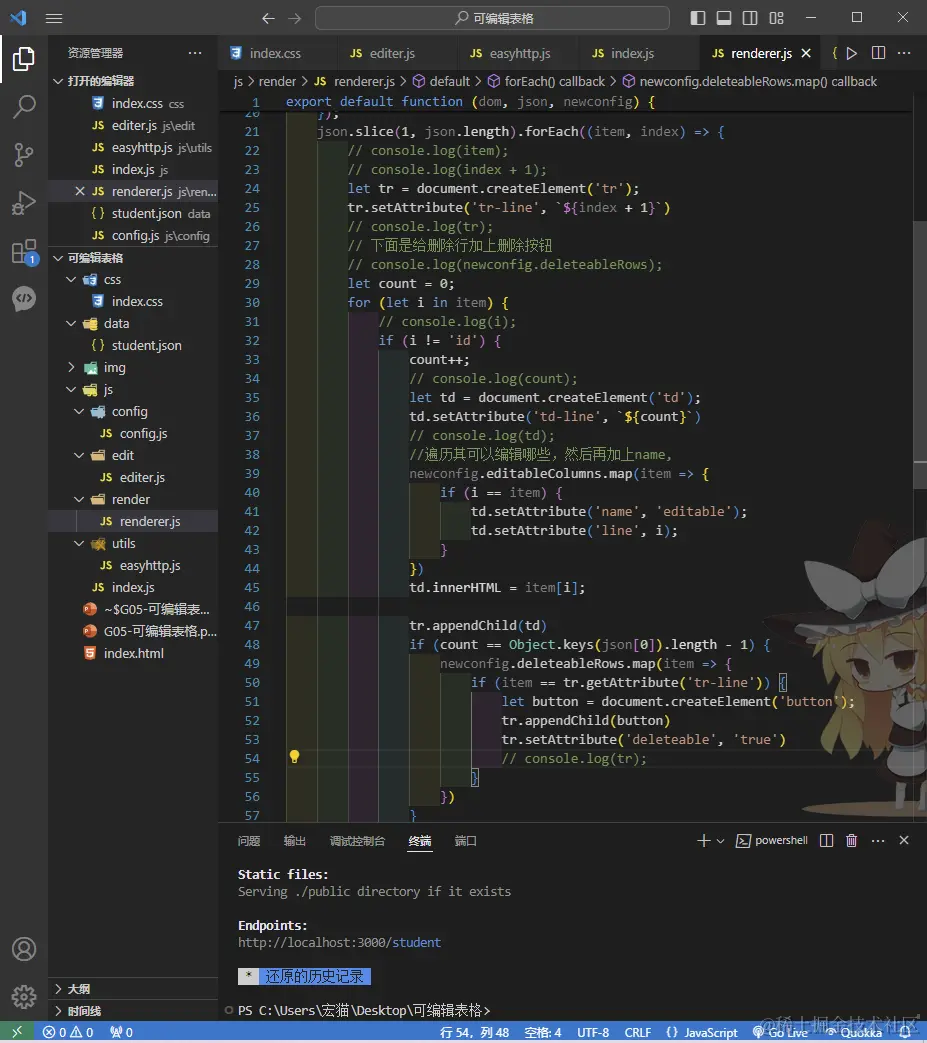Go back with the left arrow

(x=268, y=18)
